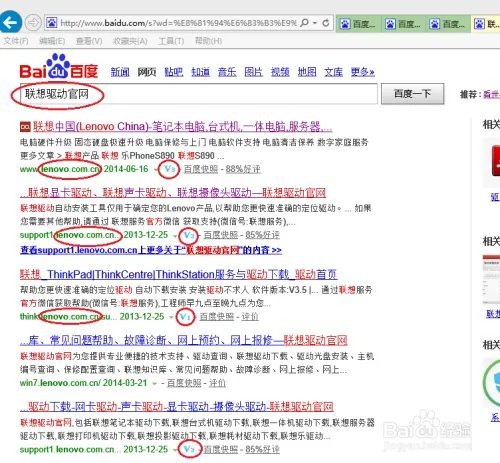This screenshot has width=500, height=463.
Task: Open the 工具(T) menu
Action: (171, 41)
